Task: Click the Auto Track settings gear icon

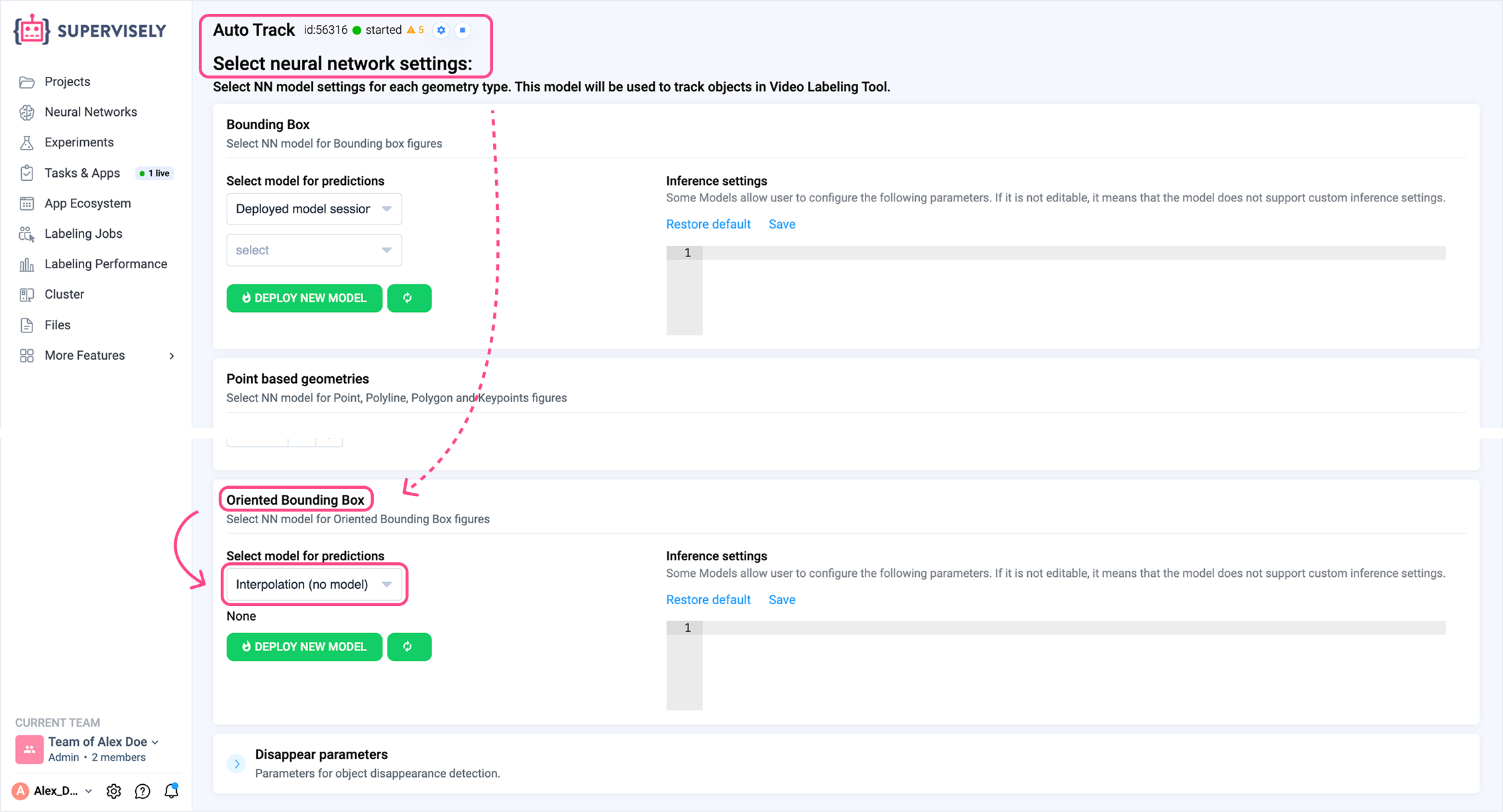Action: tap(441, 30)
